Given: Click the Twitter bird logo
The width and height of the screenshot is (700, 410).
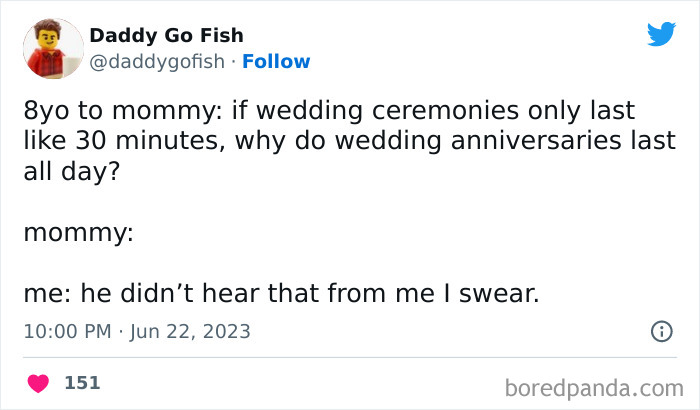Looking at the screenshot, I should click(x=661, y=35).
